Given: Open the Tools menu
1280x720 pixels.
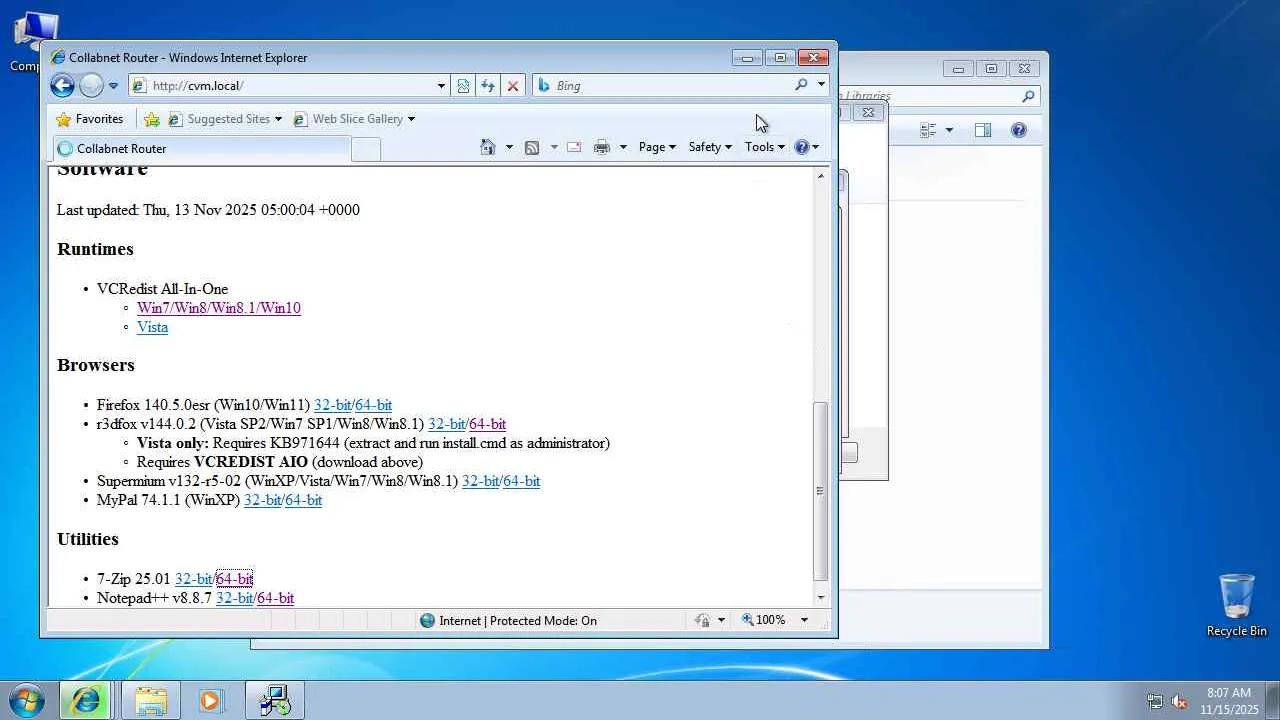Looking at the screenshot, I should click(765, 147).
